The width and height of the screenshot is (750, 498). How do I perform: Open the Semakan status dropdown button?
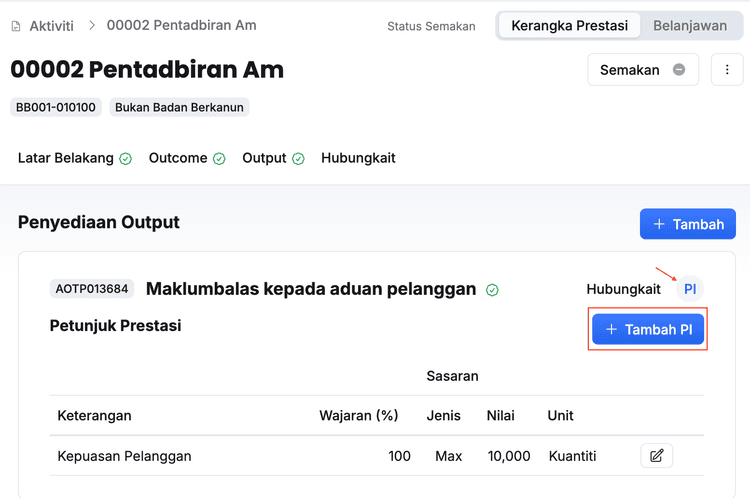pyautogui.click(x=642, y=70)
